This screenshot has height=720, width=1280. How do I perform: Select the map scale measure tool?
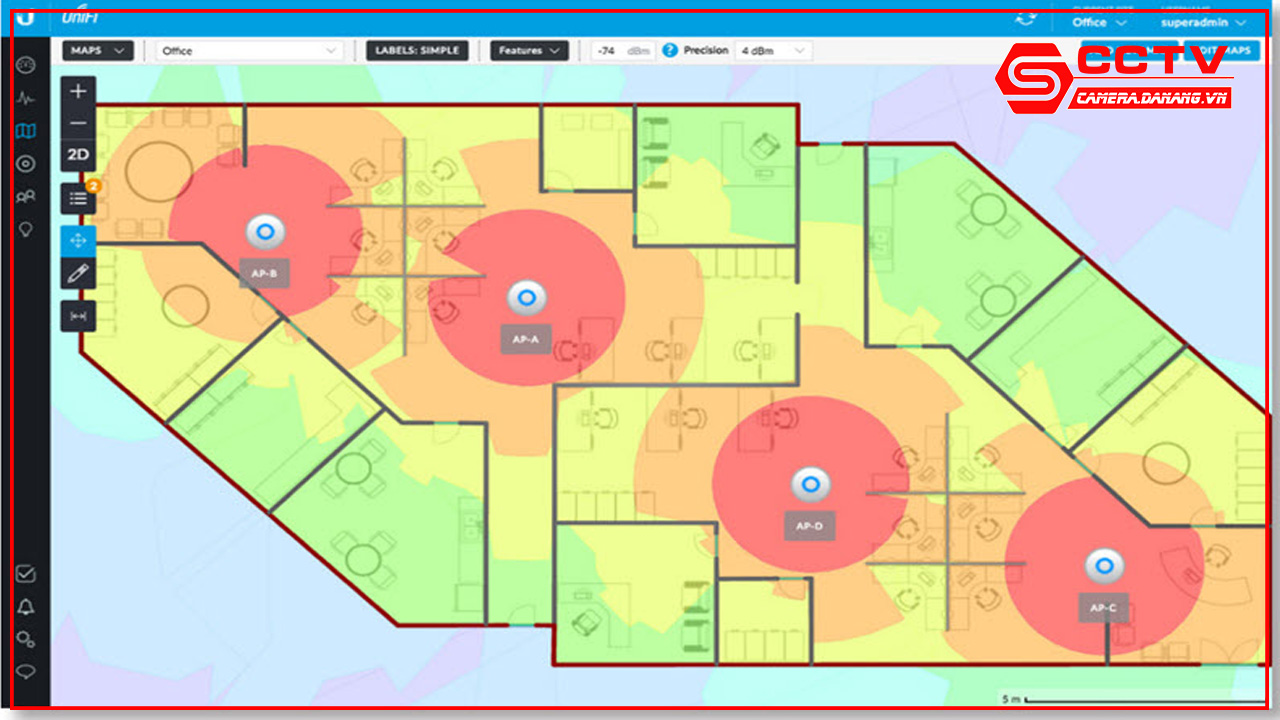pyautogui.click(x=79, y=315)
